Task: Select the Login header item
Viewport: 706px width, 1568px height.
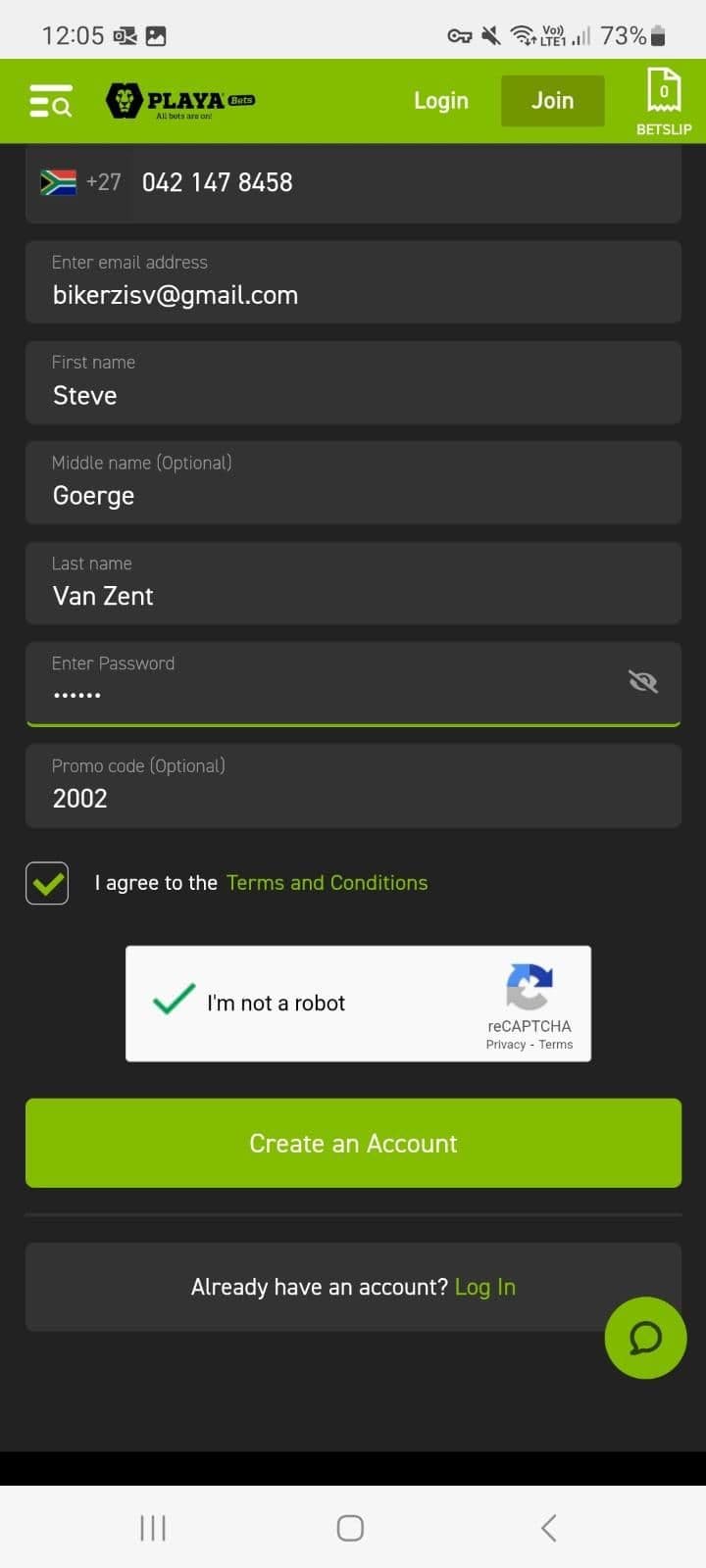Action: (x=441, y=101)
